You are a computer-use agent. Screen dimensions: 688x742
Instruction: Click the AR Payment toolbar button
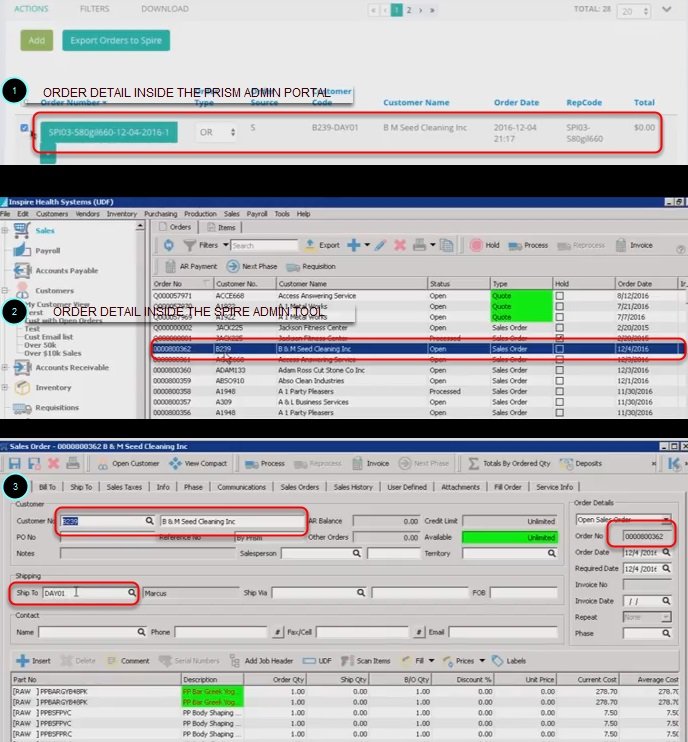tap(191, 266)
